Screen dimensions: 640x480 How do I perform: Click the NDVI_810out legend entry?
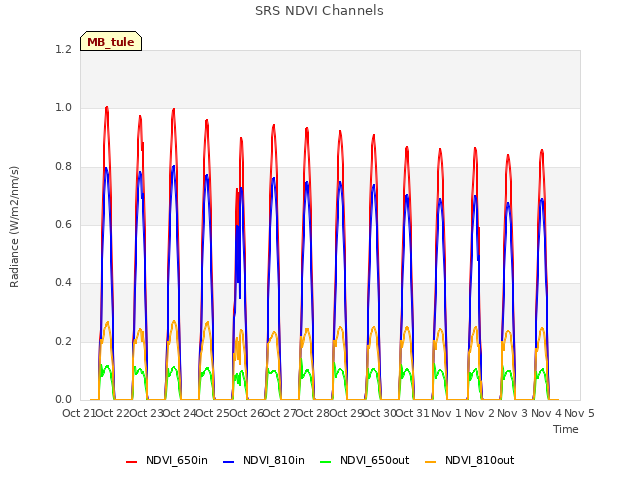click(x=469, y=460)
